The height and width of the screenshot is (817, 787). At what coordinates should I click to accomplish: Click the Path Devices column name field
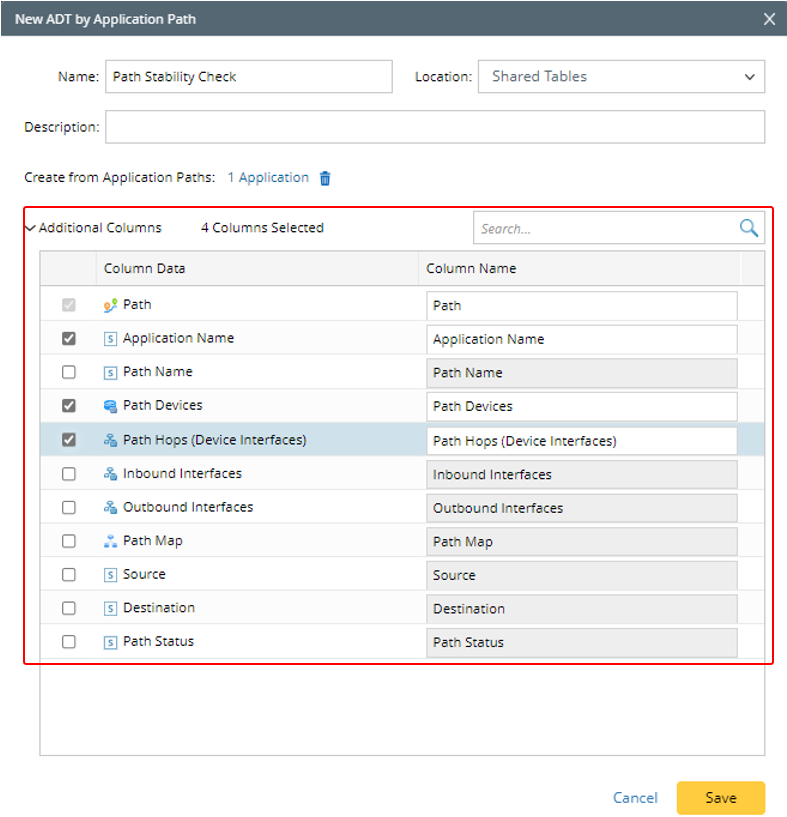click(581, 406)
